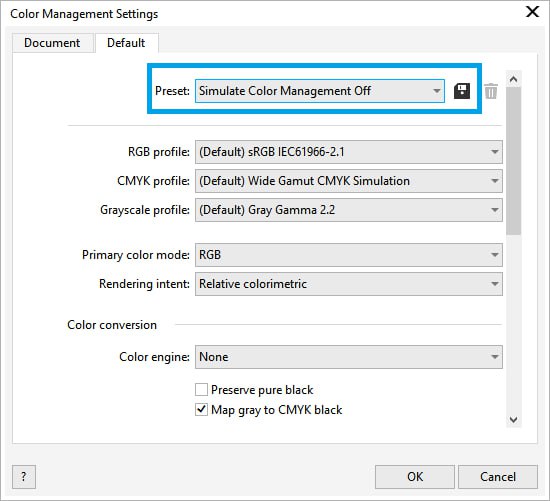Expand the CMYK profile dropdown
550x501 pixels.
pos(349,181)
